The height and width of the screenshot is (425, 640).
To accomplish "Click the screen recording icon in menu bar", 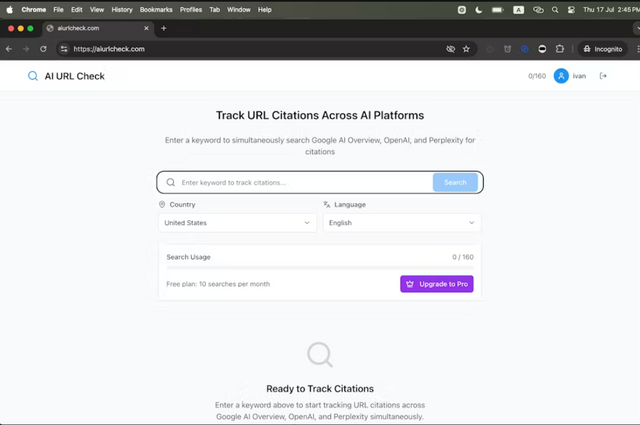I will (462, 9).
